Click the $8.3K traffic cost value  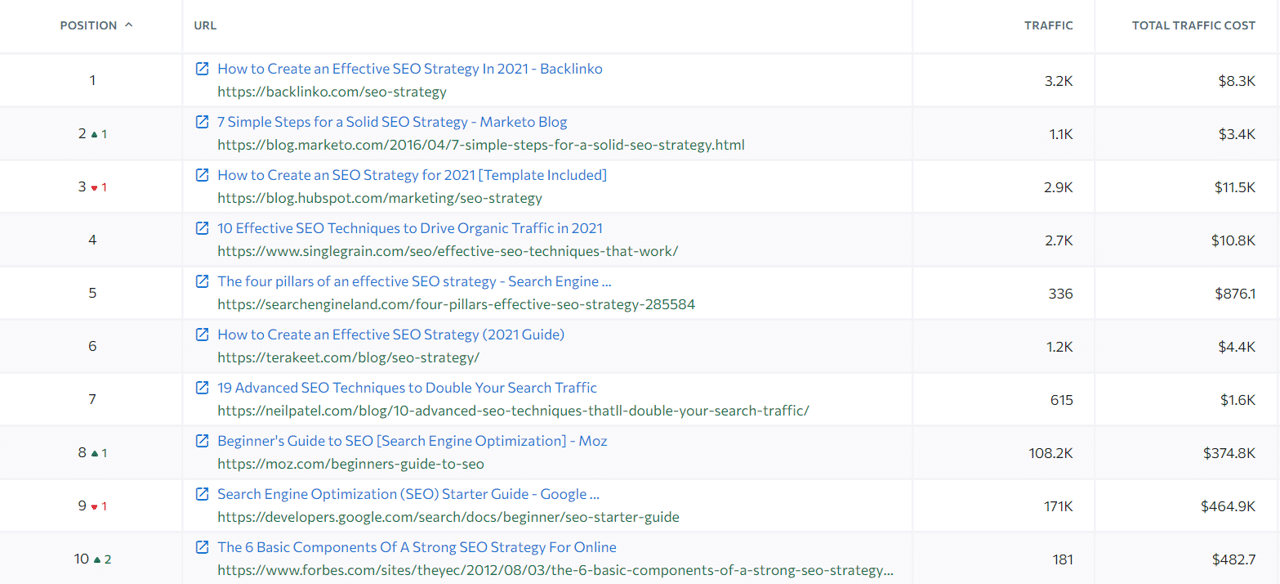point(1237,81)
